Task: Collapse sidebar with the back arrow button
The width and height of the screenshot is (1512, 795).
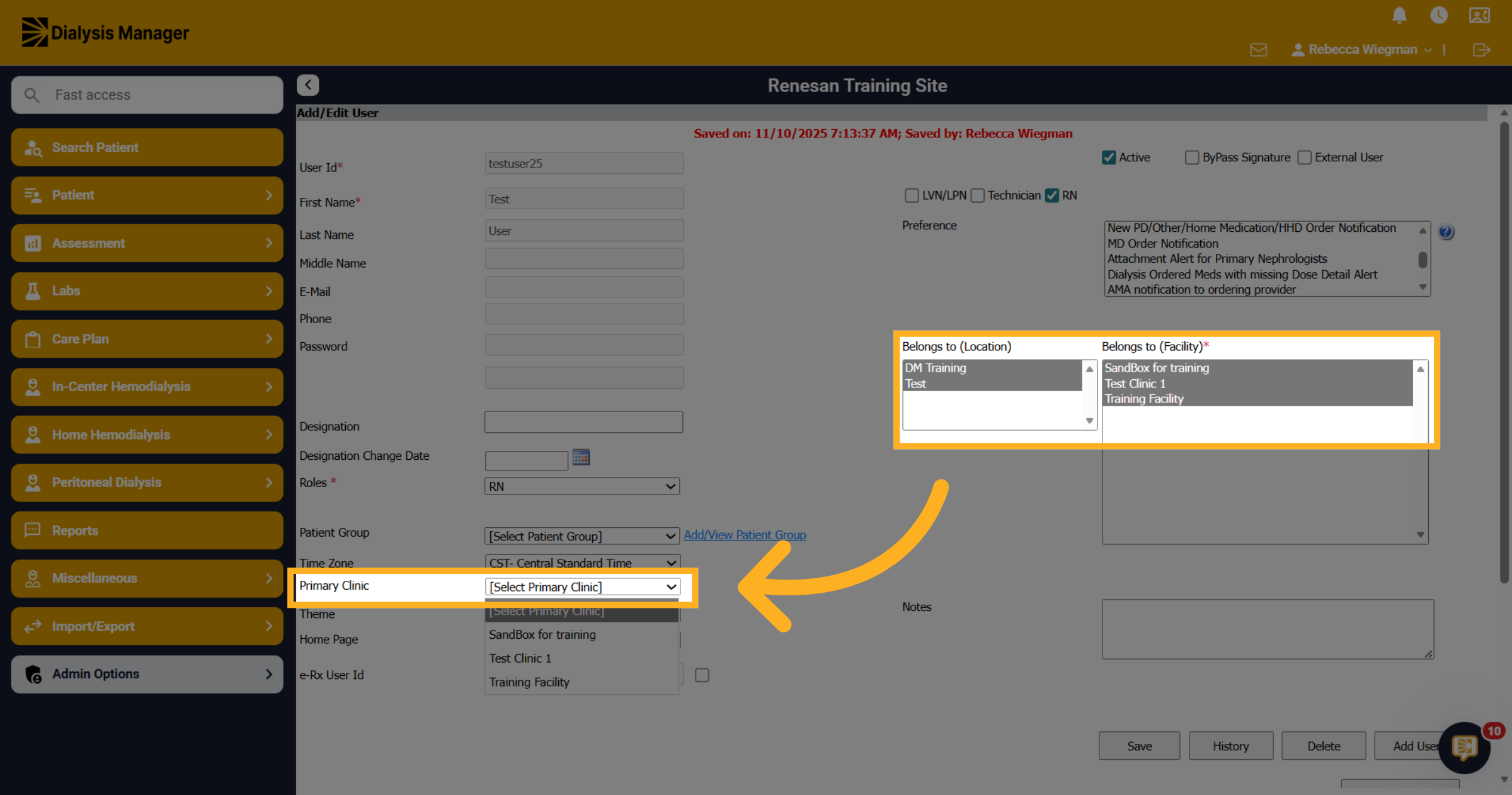Action: click(x=308, y=84)
